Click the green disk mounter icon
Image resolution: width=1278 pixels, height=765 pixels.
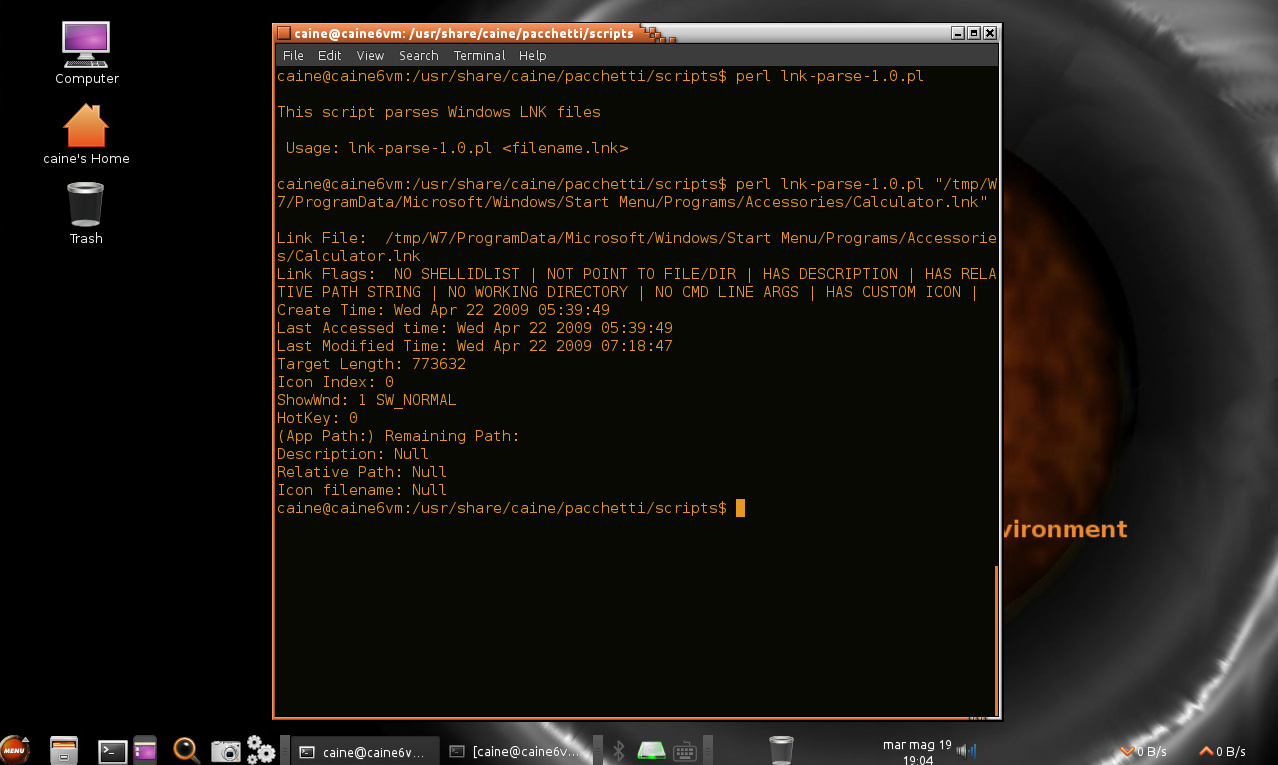click(652, 750)
